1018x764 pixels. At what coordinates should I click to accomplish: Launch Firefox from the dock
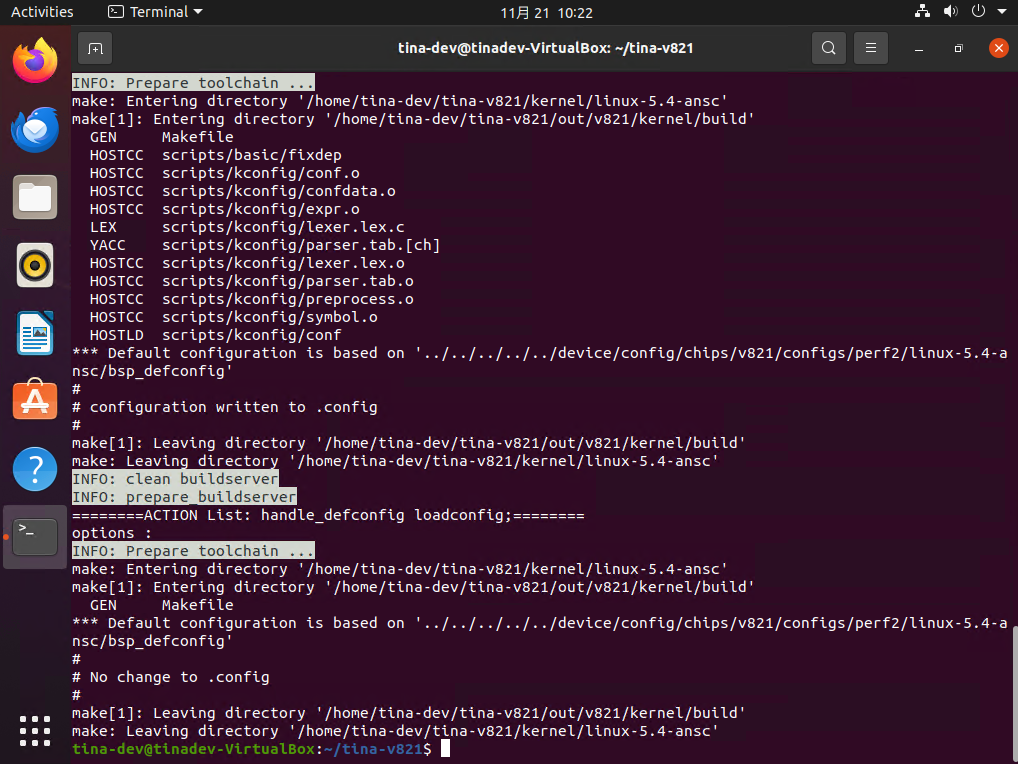[x=35, y=61]
